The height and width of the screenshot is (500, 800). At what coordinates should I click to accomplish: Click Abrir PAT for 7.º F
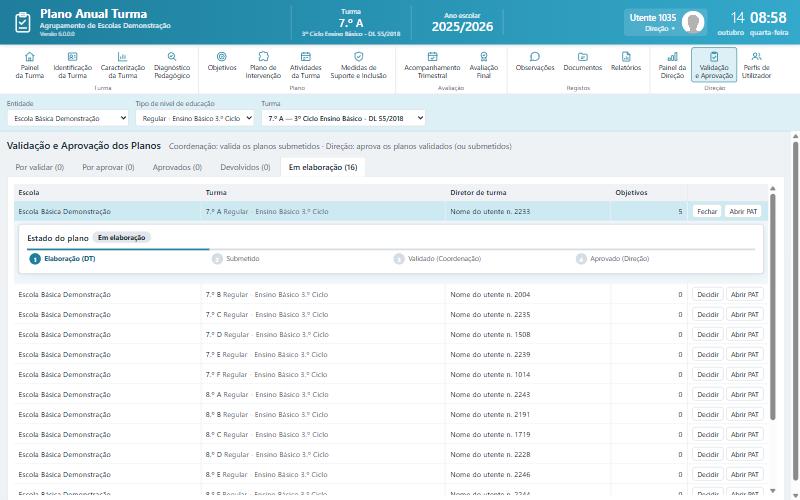pyautogui.click(x=744, y=374)
